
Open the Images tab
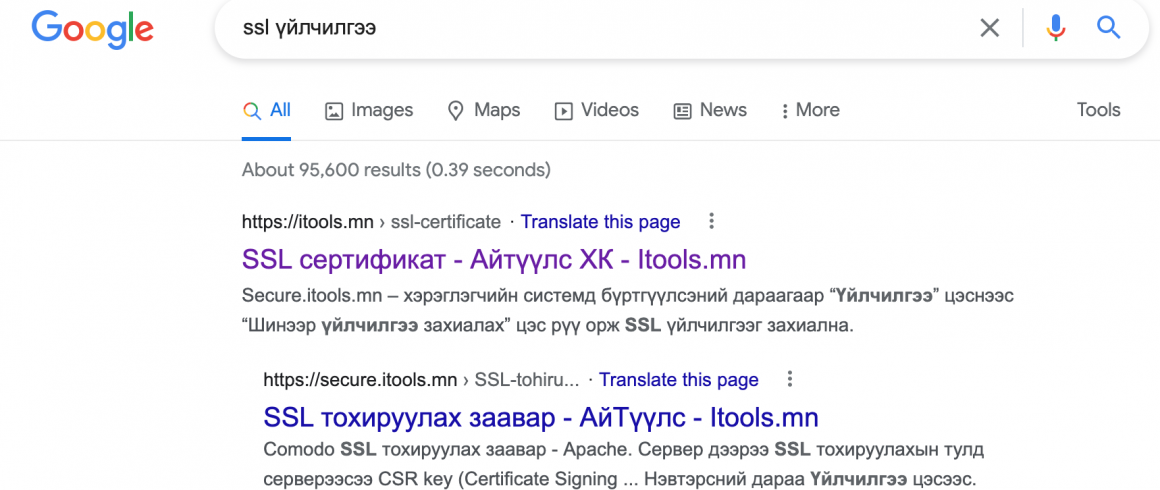click(x=369, y=110)
